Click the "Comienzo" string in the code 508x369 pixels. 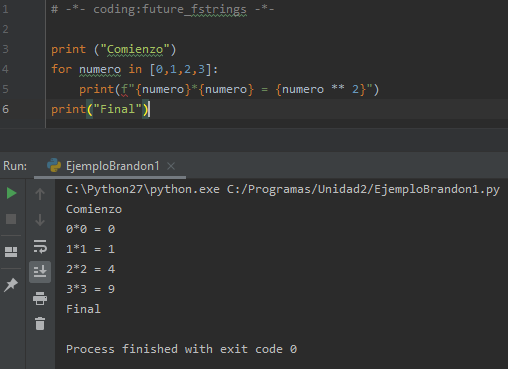135,49
